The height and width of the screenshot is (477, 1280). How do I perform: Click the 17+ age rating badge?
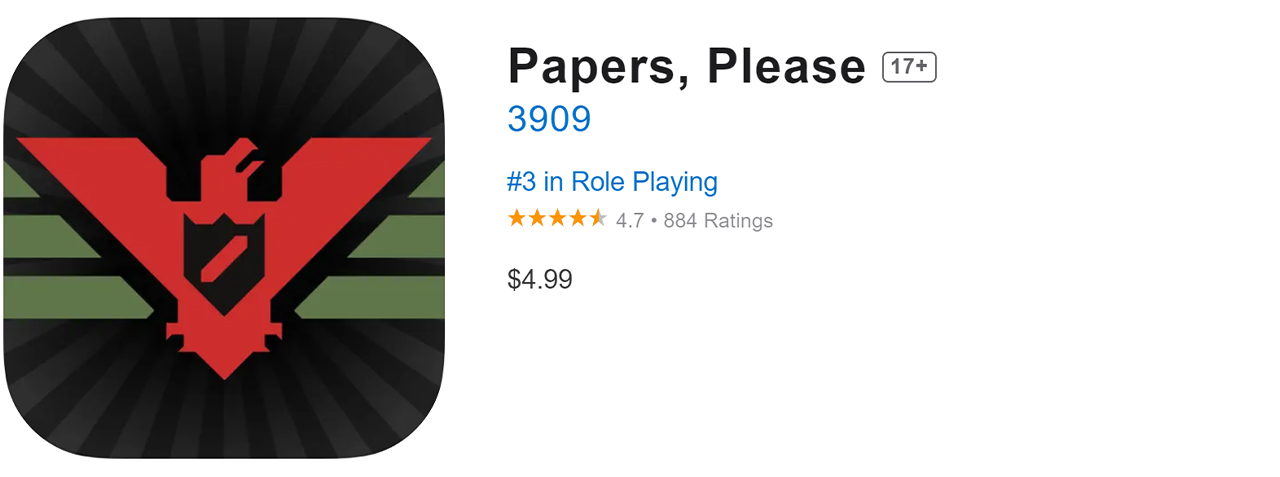point(909,67)
